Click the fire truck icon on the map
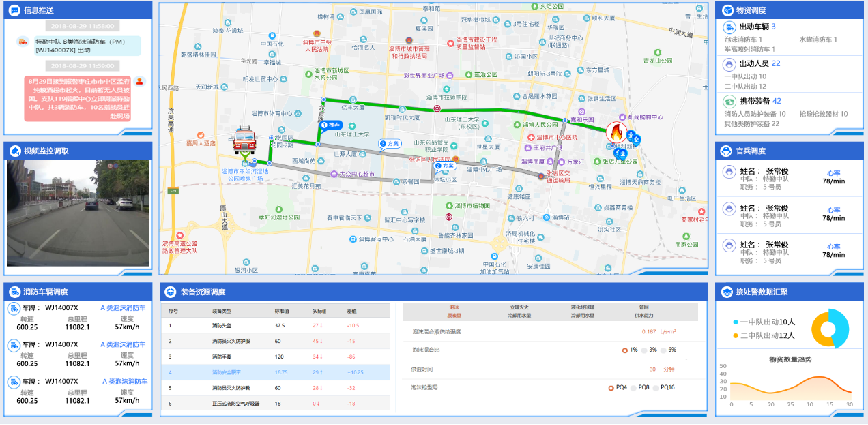 (244, 142)
